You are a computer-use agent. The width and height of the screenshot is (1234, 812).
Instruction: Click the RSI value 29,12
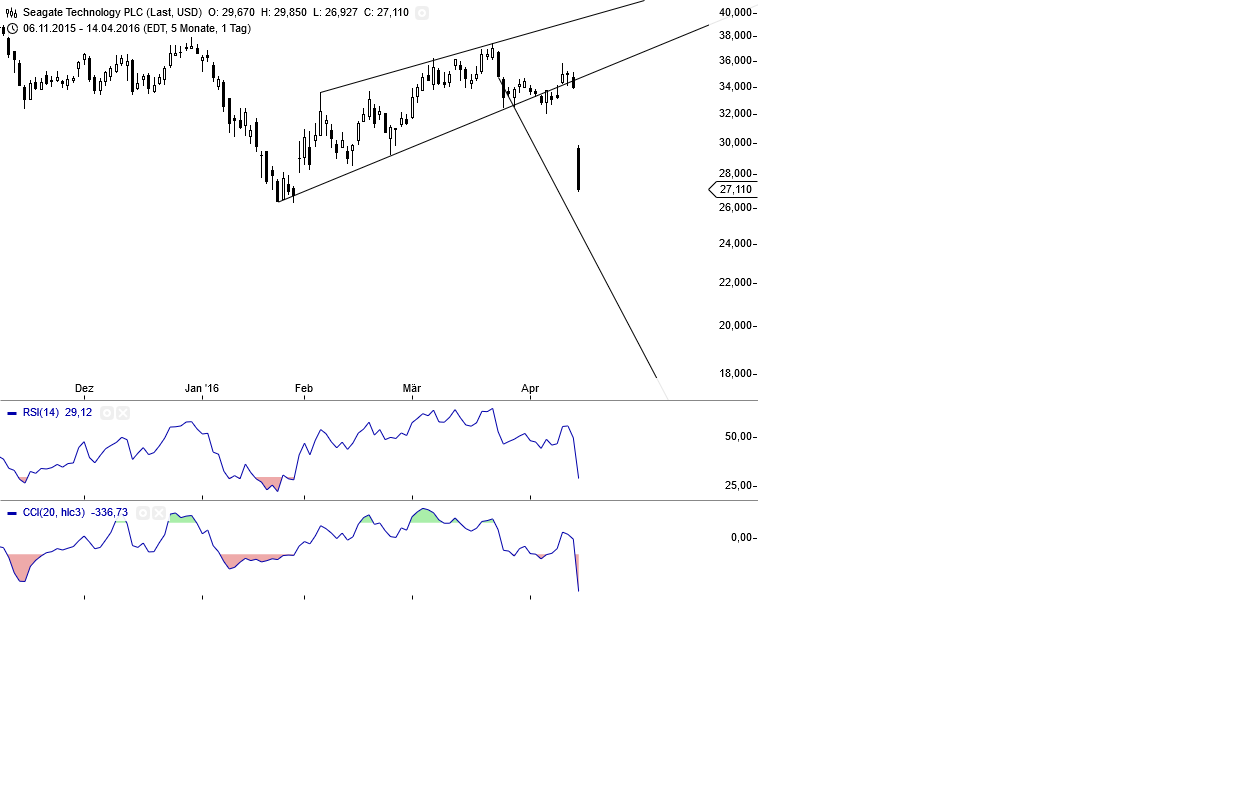pos(78,412)
